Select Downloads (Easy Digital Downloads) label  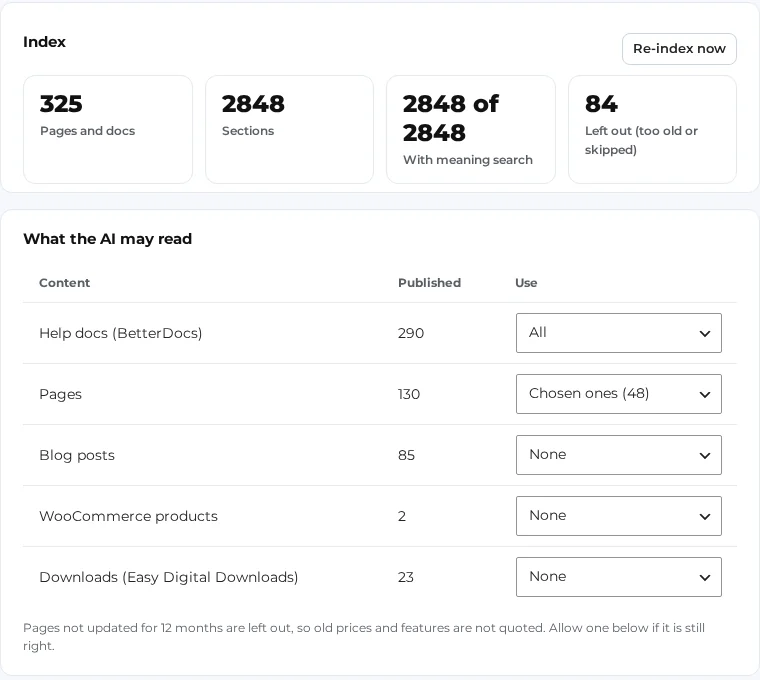[169, 577]
